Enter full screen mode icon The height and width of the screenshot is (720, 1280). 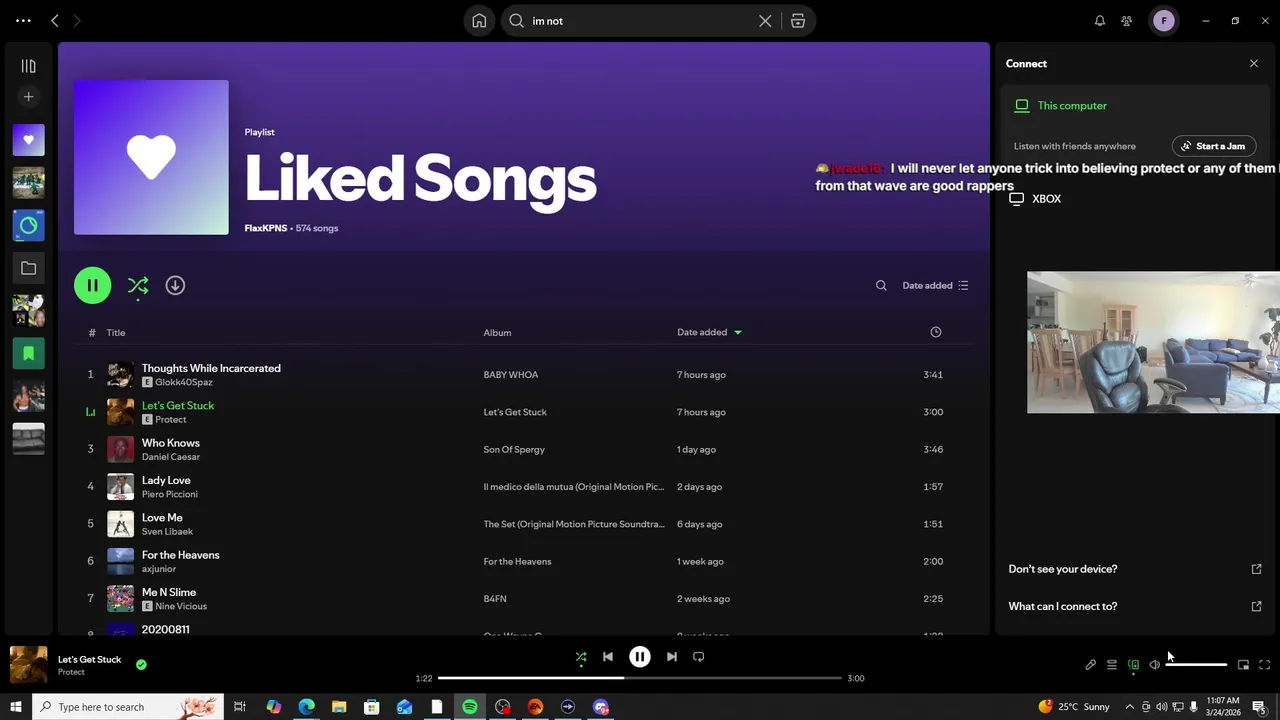tap(1264, 665)
